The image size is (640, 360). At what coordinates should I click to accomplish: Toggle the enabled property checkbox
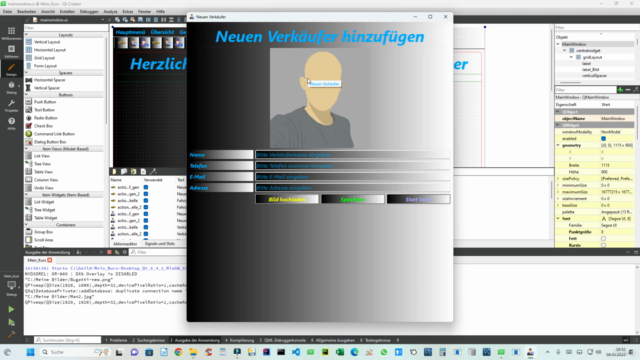(603, 138)
